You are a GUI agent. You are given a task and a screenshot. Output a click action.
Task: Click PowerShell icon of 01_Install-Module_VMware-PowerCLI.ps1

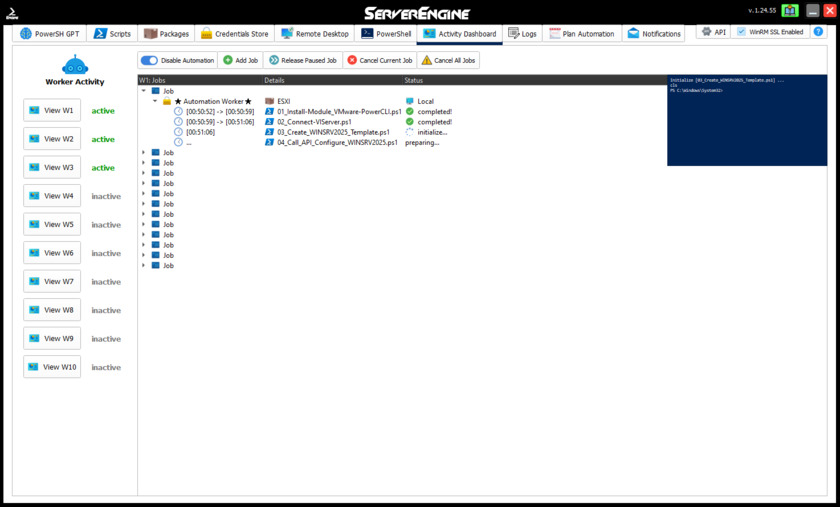269,111
